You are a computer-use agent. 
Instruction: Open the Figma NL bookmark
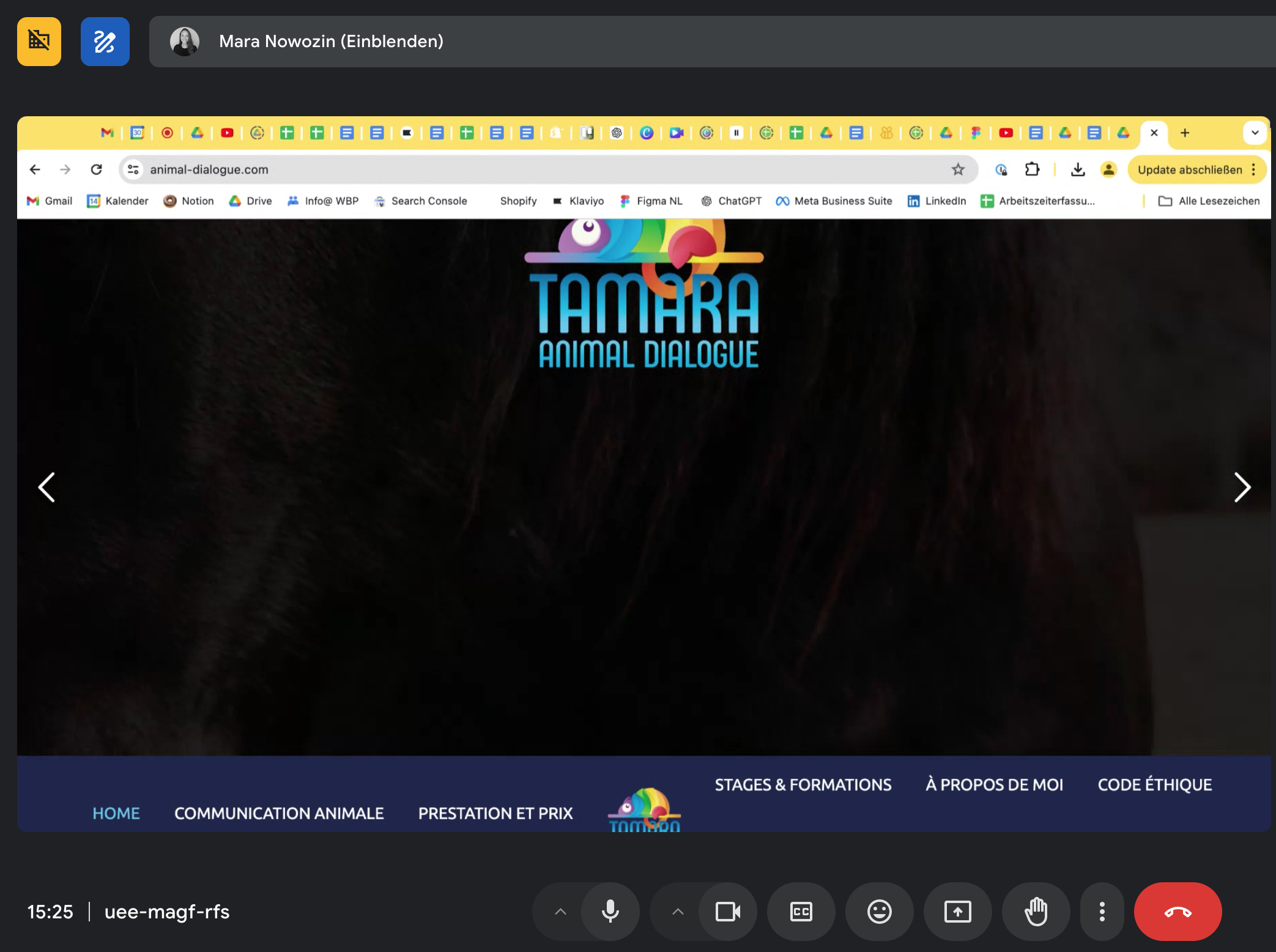[651, 201]
